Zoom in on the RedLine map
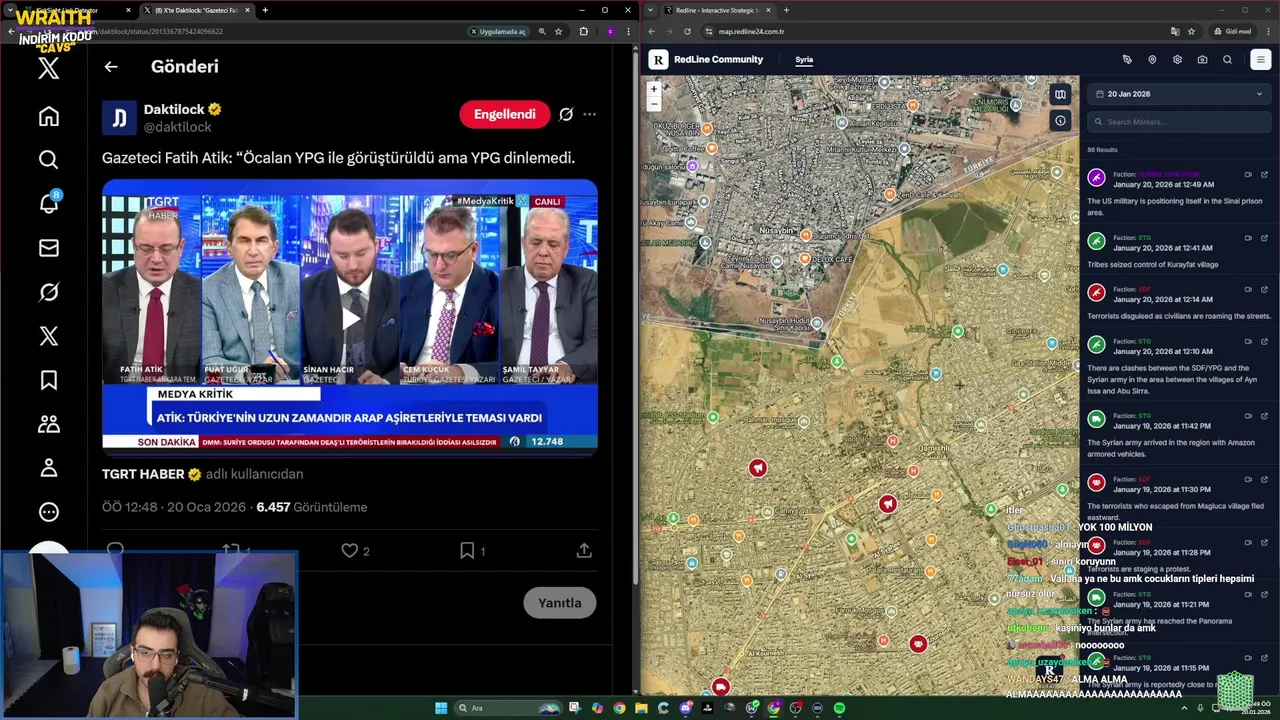The image size is (1280, 720). [x=654, y=89]
